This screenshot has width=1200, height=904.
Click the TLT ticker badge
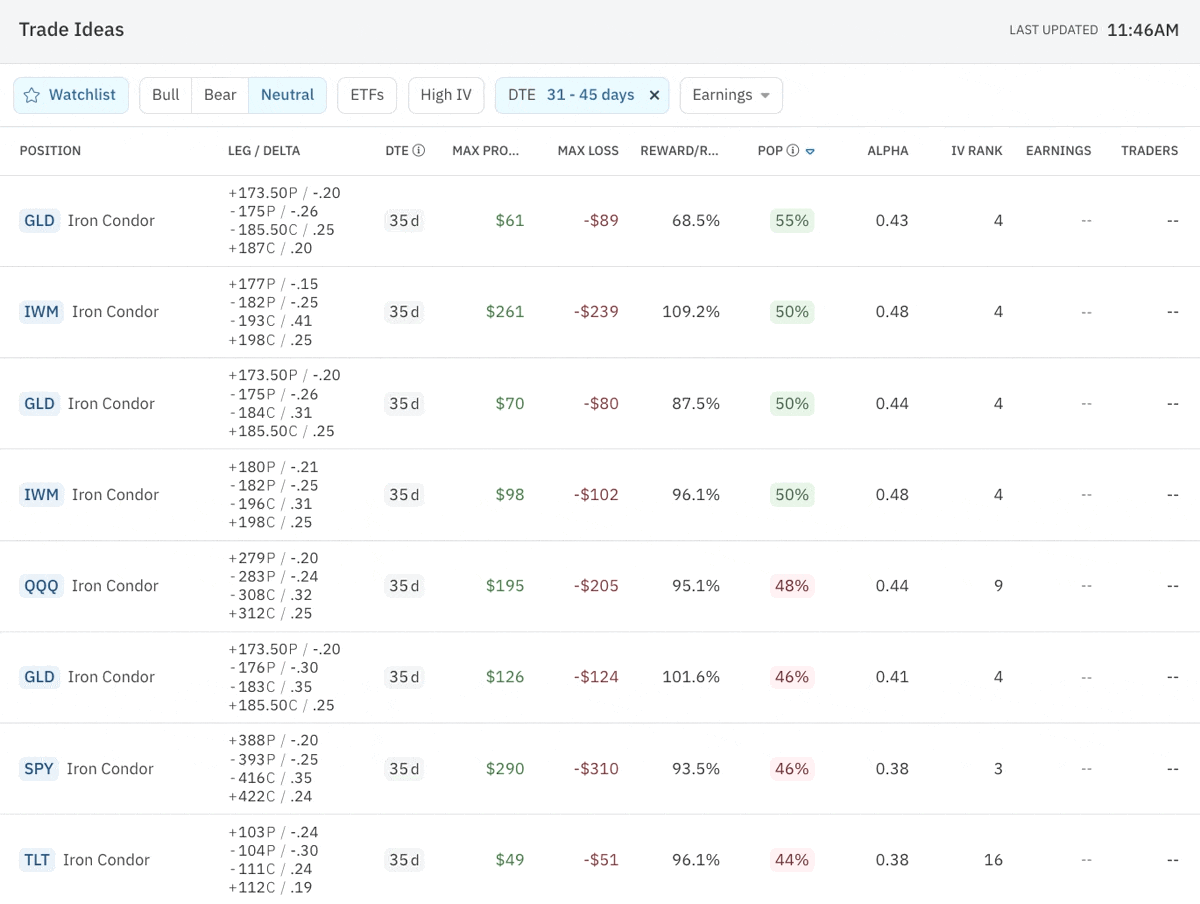coord(37,860)
